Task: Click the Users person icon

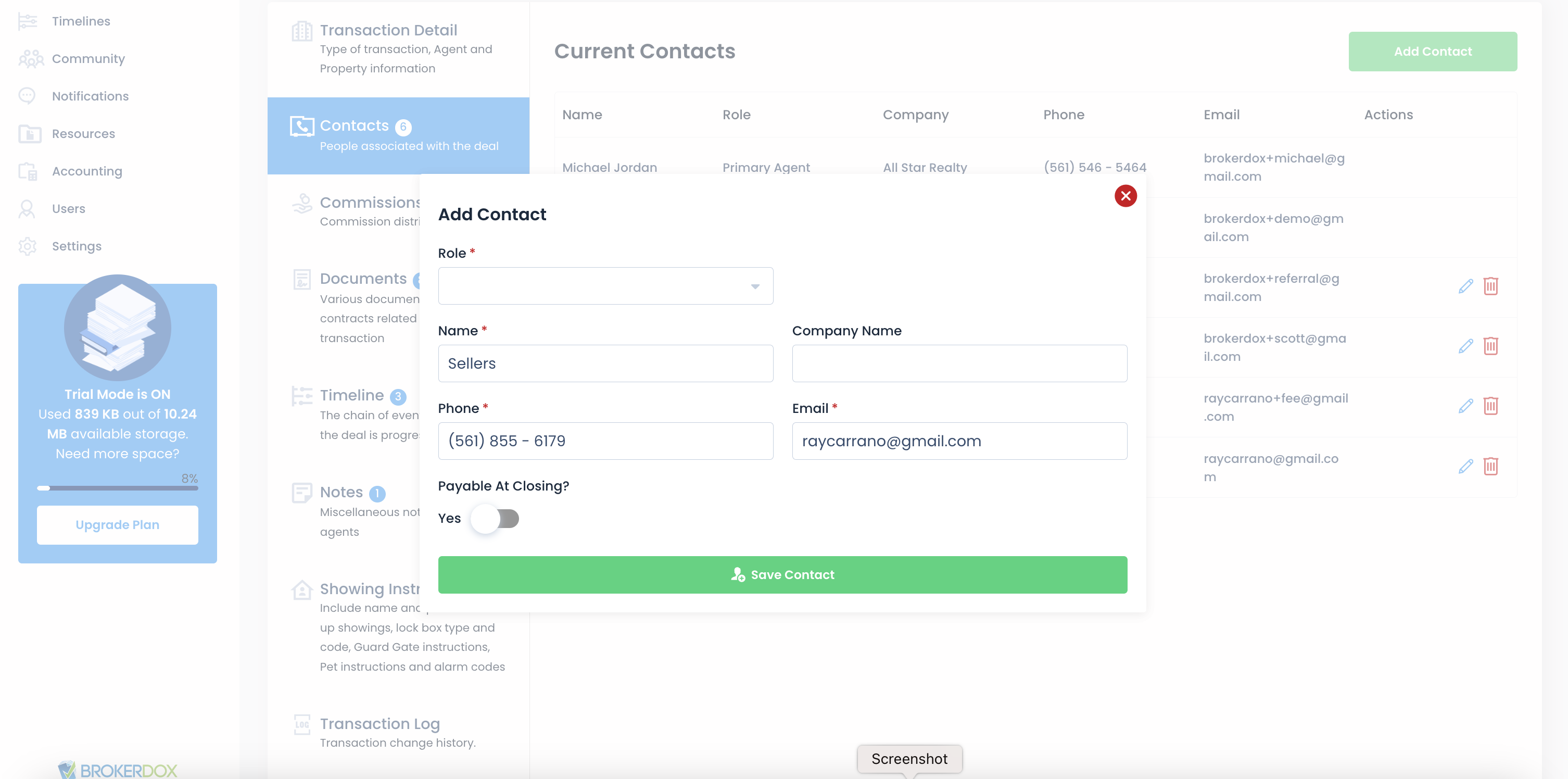Action: click(27, 209)
